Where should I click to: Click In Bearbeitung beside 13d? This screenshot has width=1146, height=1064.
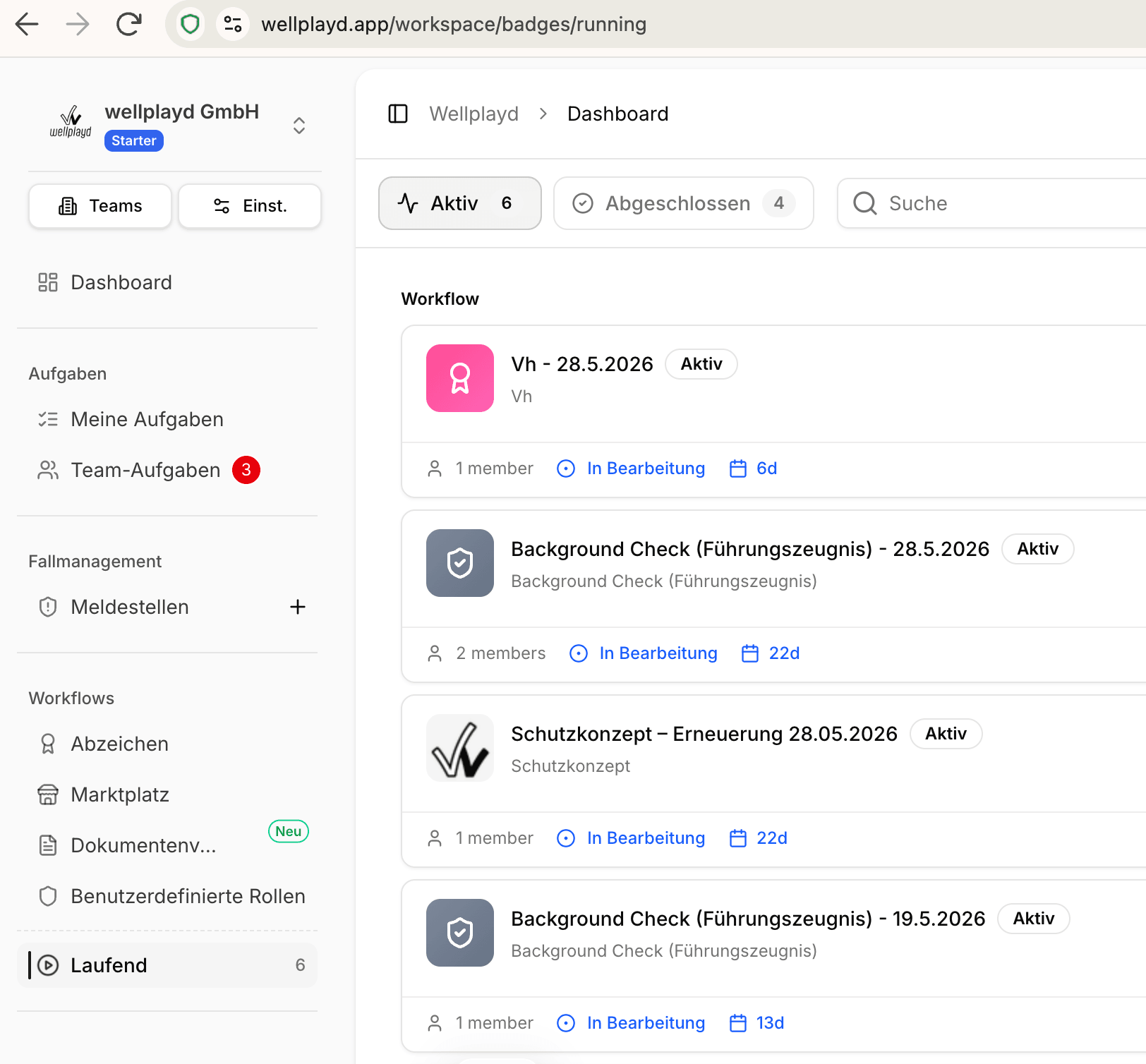point(631,1023)
